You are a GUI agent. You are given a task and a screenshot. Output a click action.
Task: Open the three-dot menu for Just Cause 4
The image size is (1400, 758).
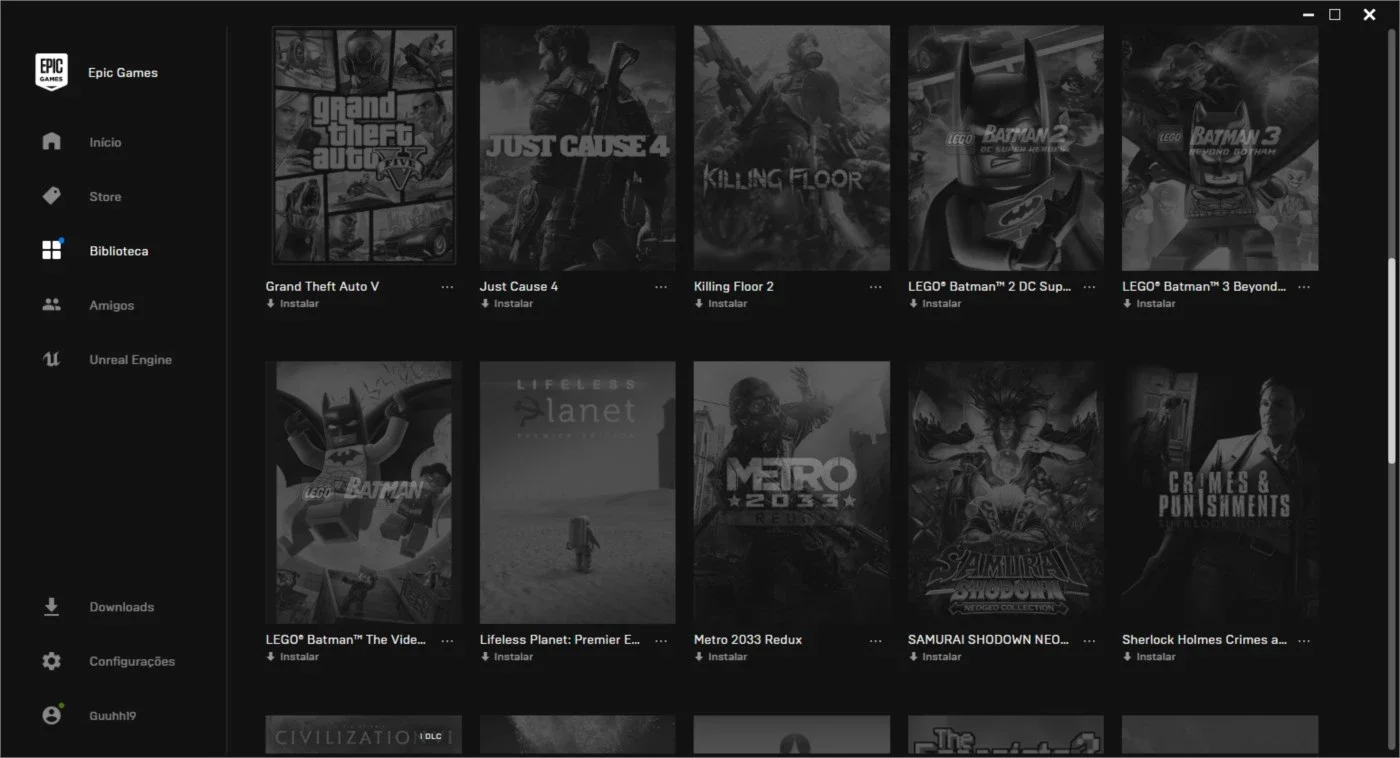(661, 287)
